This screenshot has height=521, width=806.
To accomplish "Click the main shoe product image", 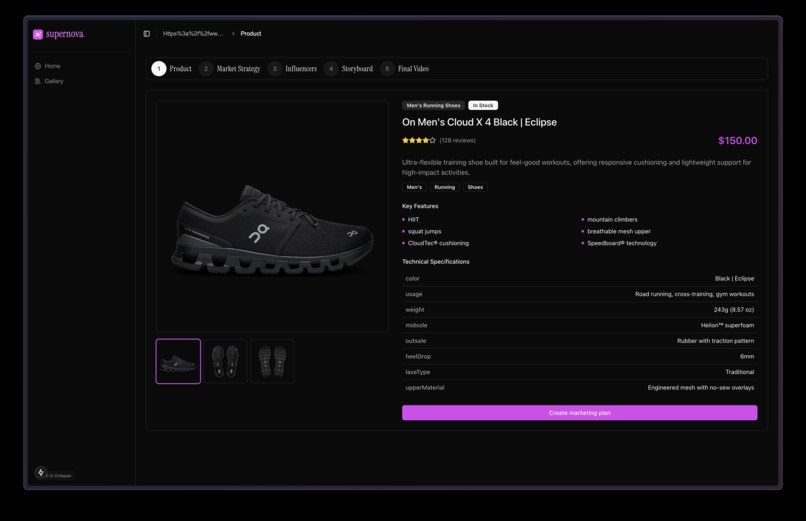I will click(272, 216).
